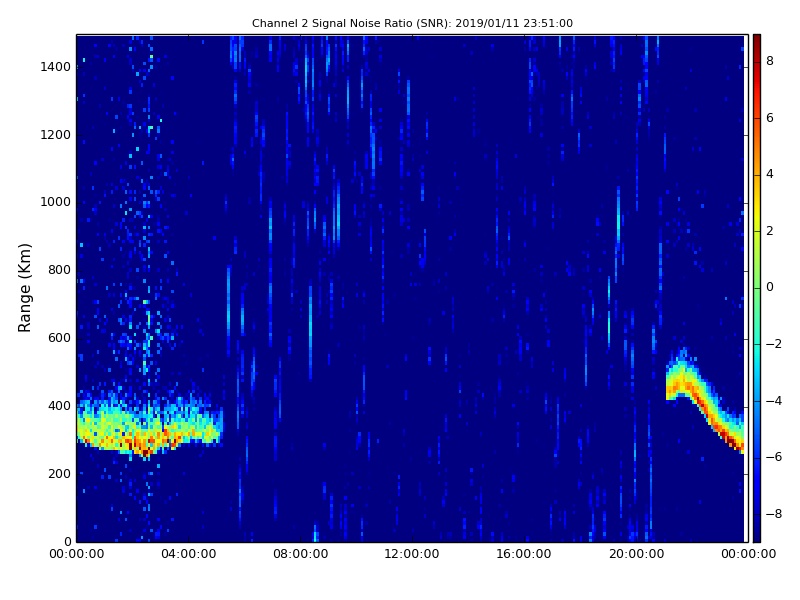This screenshot has height=600, width=800.
Task: Click the 12:00:00 time tick label
Action: pyautogui.click(x=412, y=554)
